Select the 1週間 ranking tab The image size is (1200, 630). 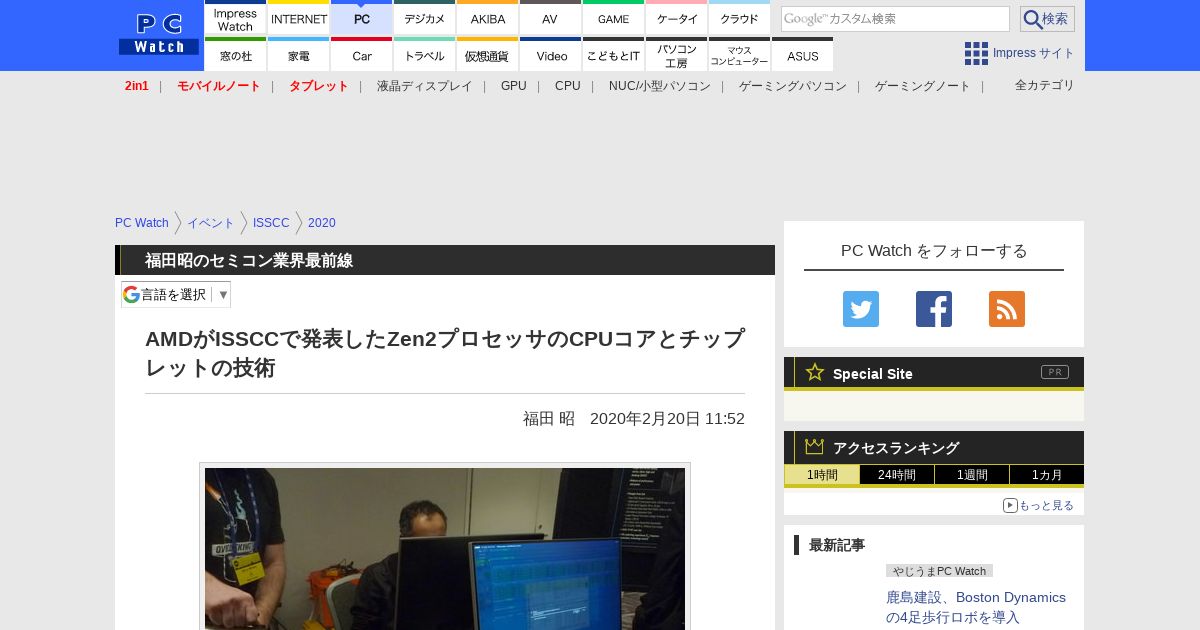coord(972,475)
